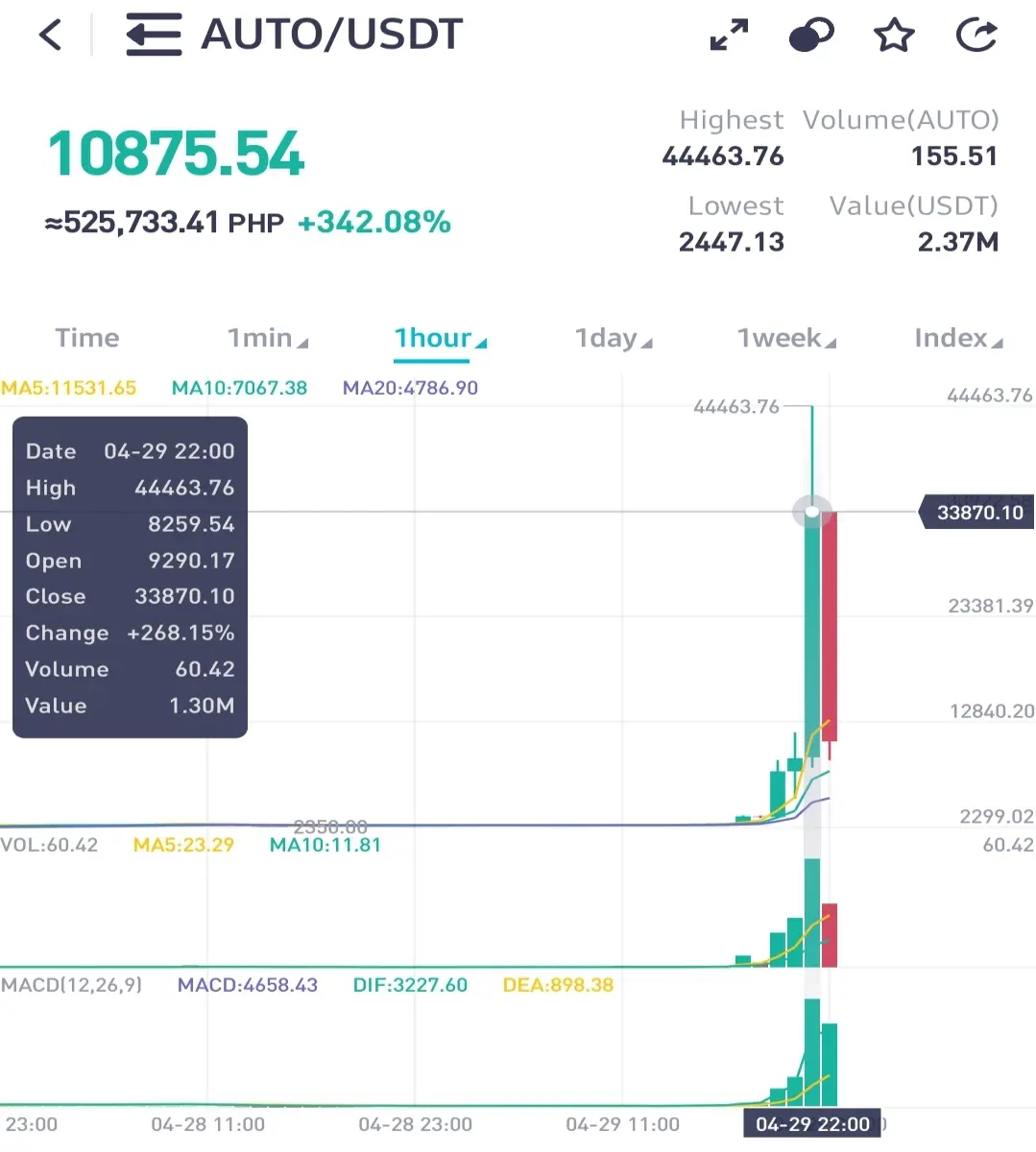Viewport: 1036px width, 1152px height.
Task: Tap the Low 8259.54 tooltip row
Action: [x=130, y=524]
